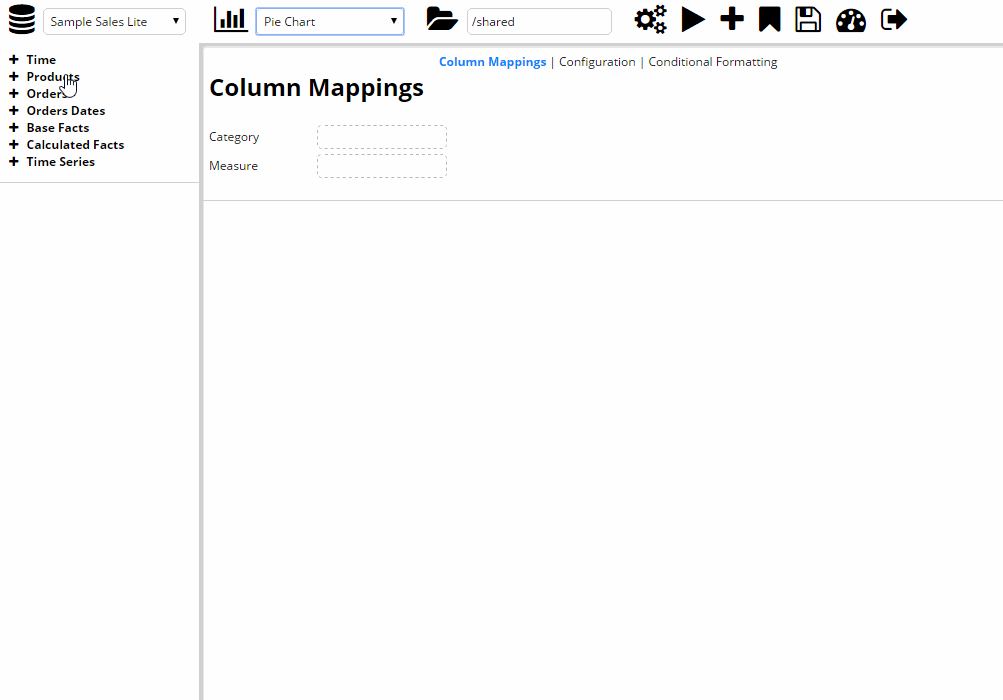The width and height of the screenshot is (1003, 700).
Task: Save with the floppy disk icon
Action: [808, 19]
